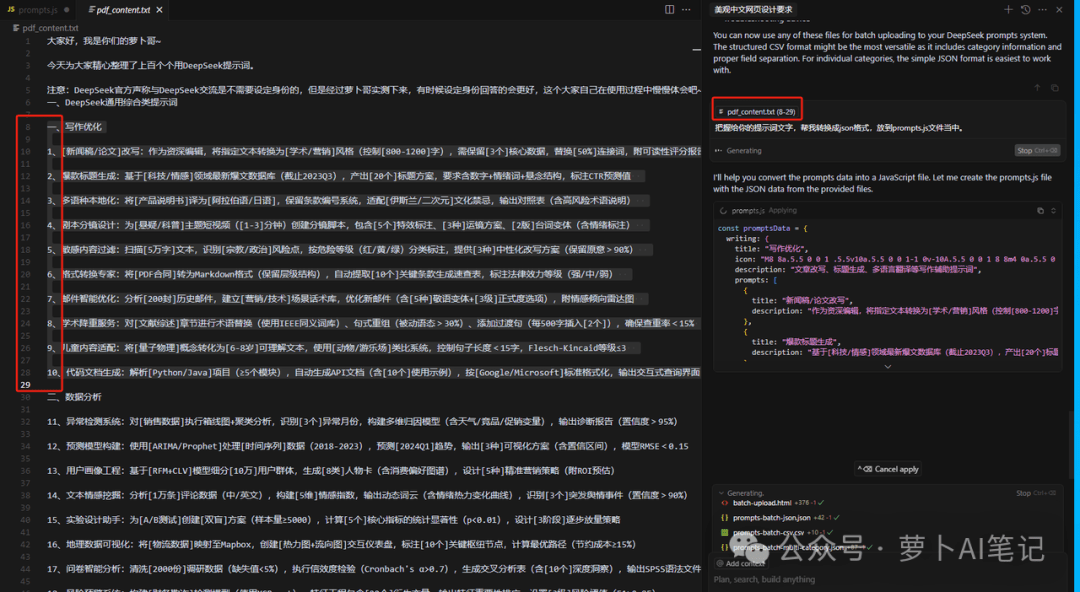Copy the assistant response message
The image size is (1080, 592).
coord(1055,88)
